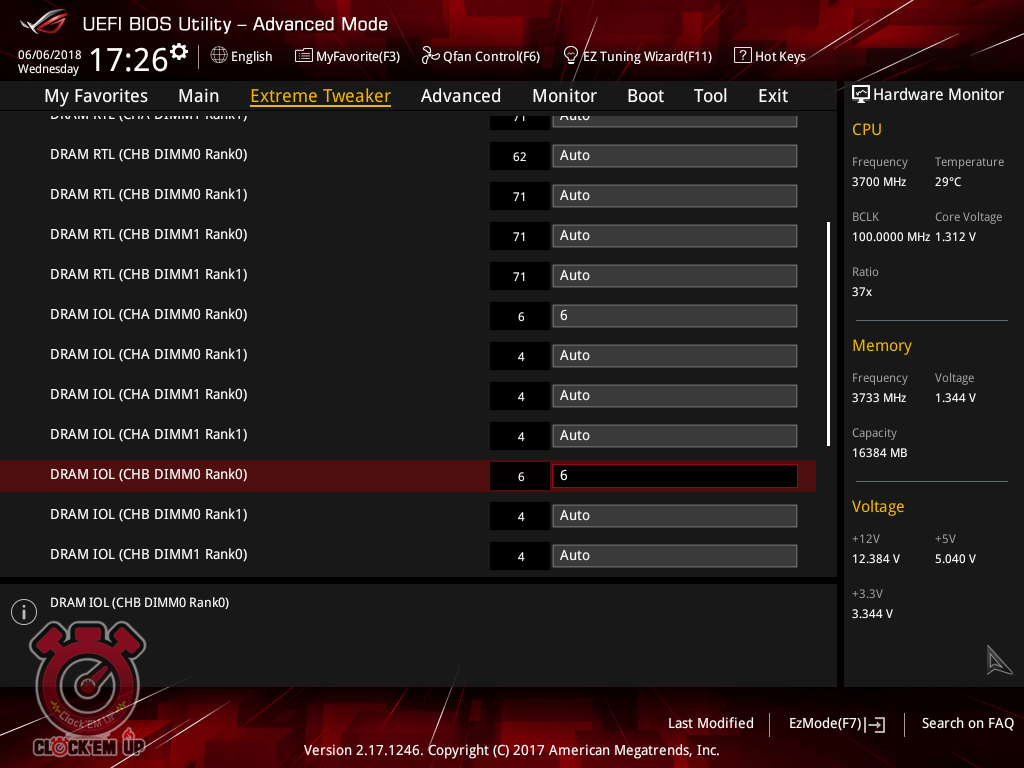Image resolution: width=1024 pixels, height=768 pixels.
Task: Select DRAM IOL CHB DIMM1 Rank0 Auto field
Action: point(674,556)
